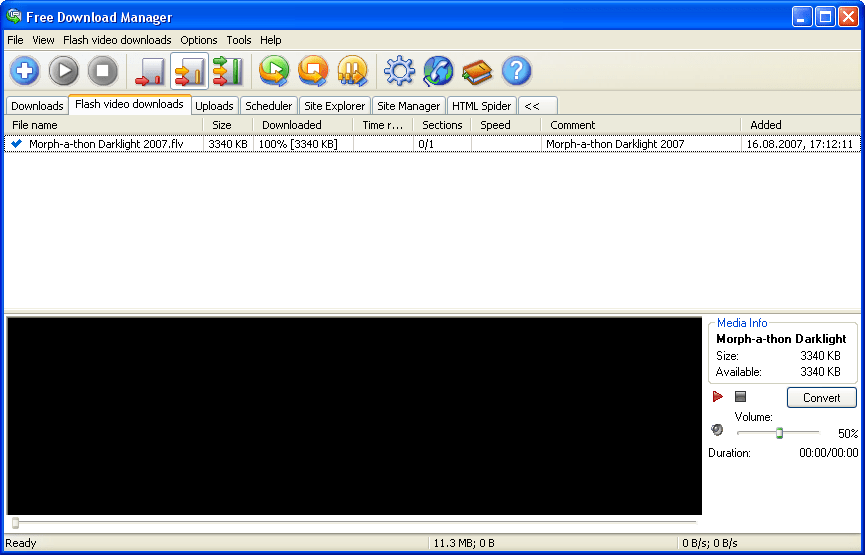Open the Site Explorer tab
Screen dimensions: 865x555
[x=335, y=106]
